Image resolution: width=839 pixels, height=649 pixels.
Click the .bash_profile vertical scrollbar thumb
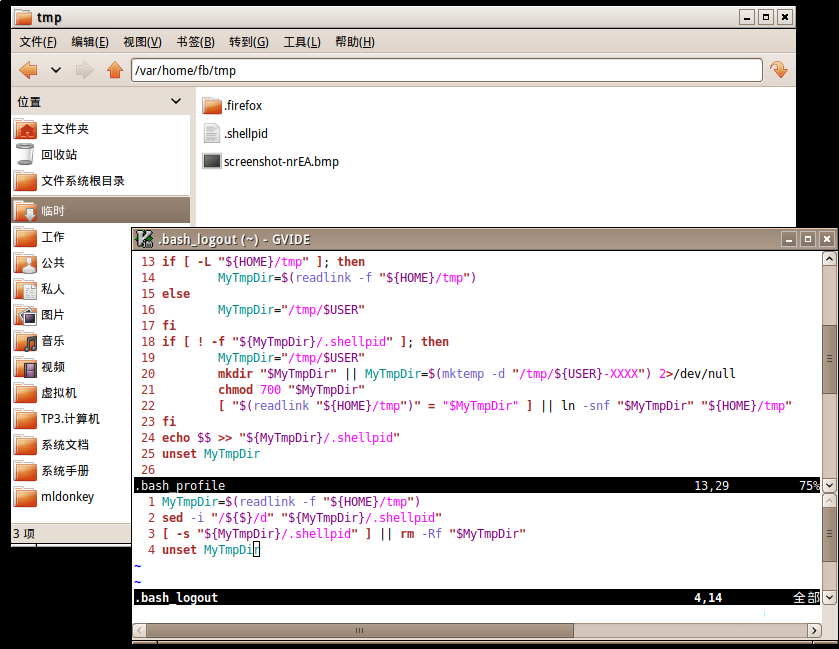829,358
